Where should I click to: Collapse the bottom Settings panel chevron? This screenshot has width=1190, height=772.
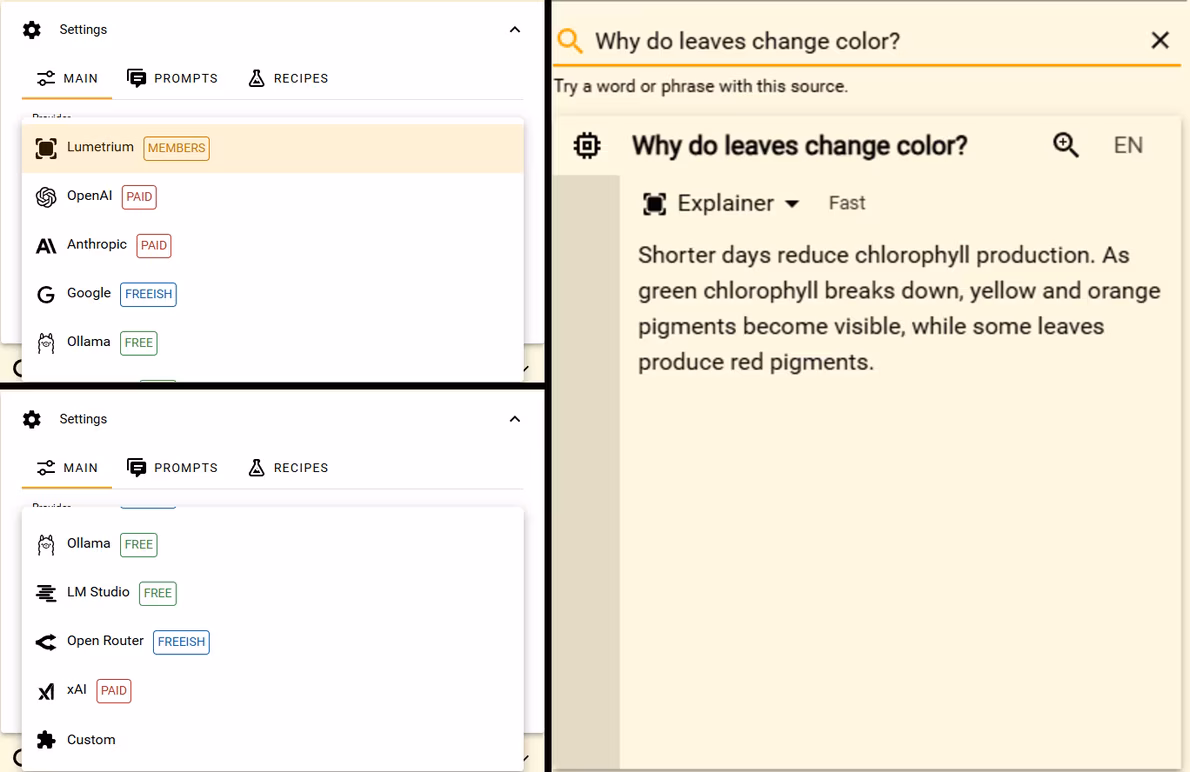tap(515, 419)
